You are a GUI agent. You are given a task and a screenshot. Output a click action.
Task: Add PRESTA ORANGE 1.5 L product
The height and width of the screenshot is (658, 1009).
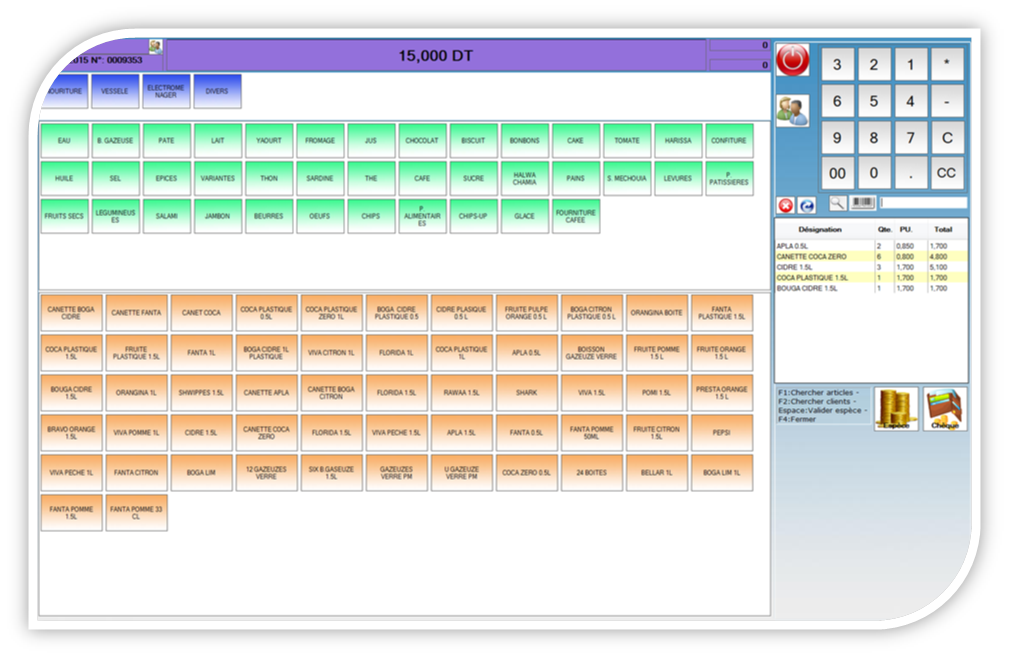click(x=721, y=393)
